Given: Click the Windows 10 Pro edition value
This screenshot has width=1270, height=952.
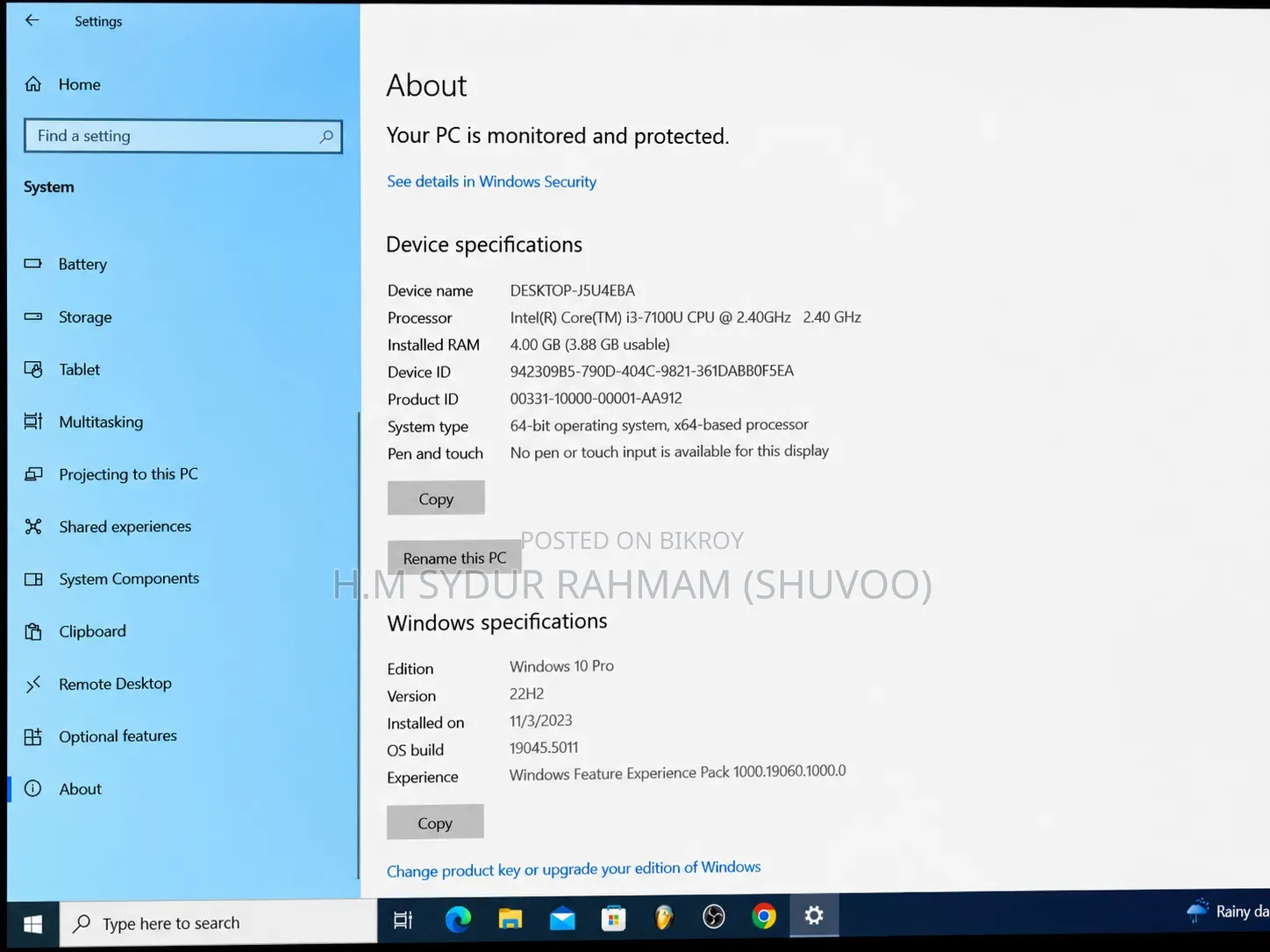Looking at the screenshot, I should (561, 666).
